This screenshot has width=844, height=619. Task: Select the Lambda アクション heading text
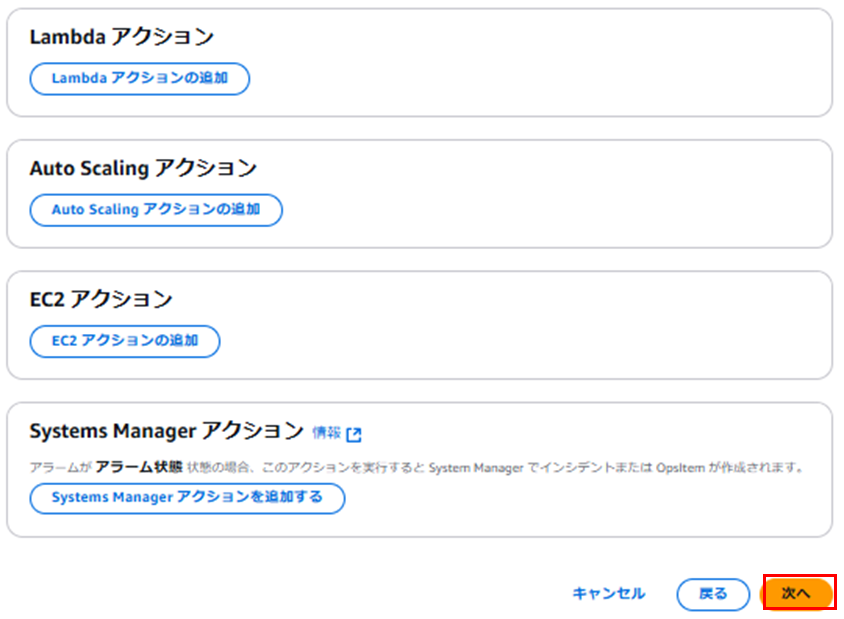[x=122, y=37]
